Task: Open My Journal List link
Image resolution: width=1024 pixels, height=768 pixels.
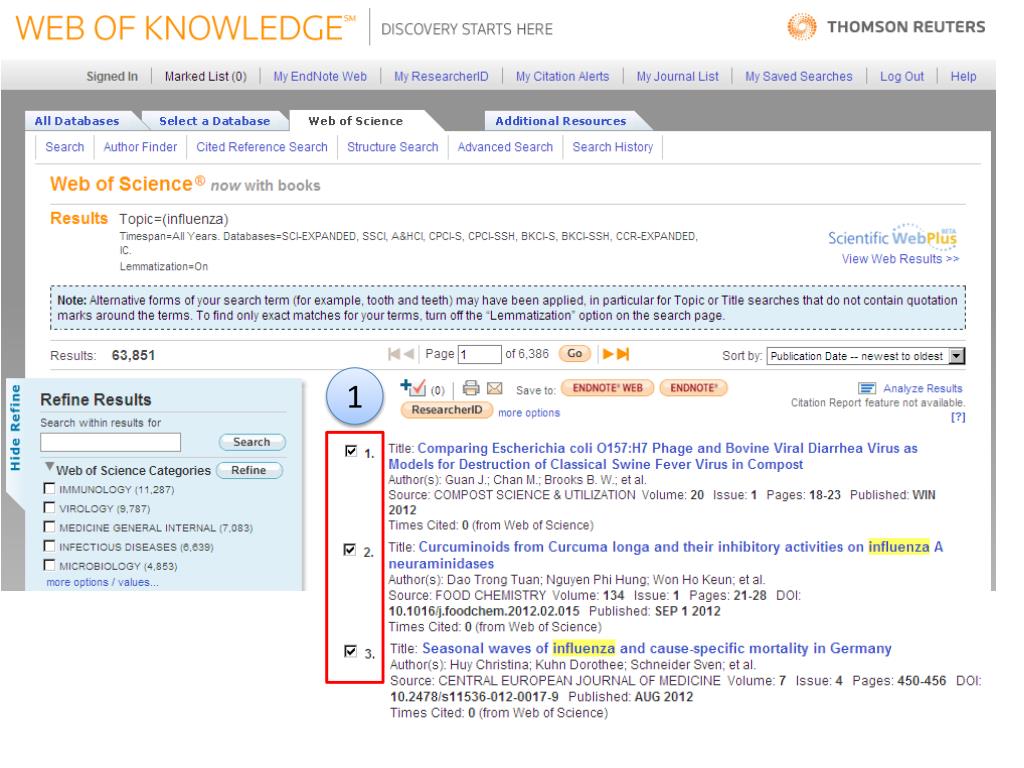Action: (x=677, y=76)
